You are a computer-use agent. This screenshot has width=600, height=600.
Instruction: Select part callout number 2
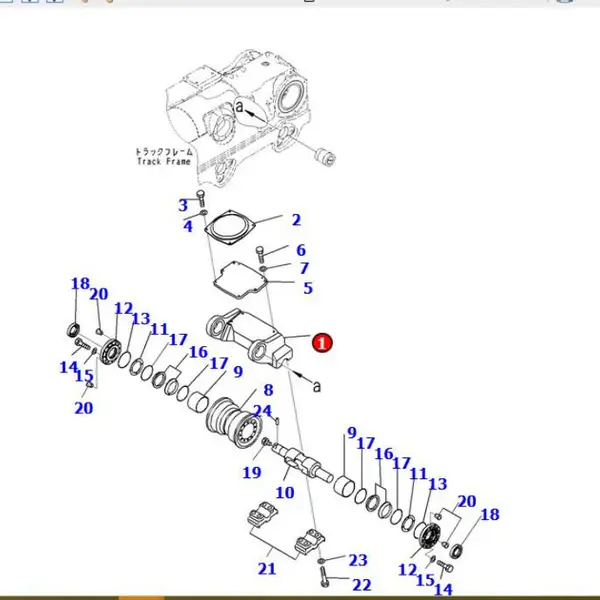click(296, 220)
